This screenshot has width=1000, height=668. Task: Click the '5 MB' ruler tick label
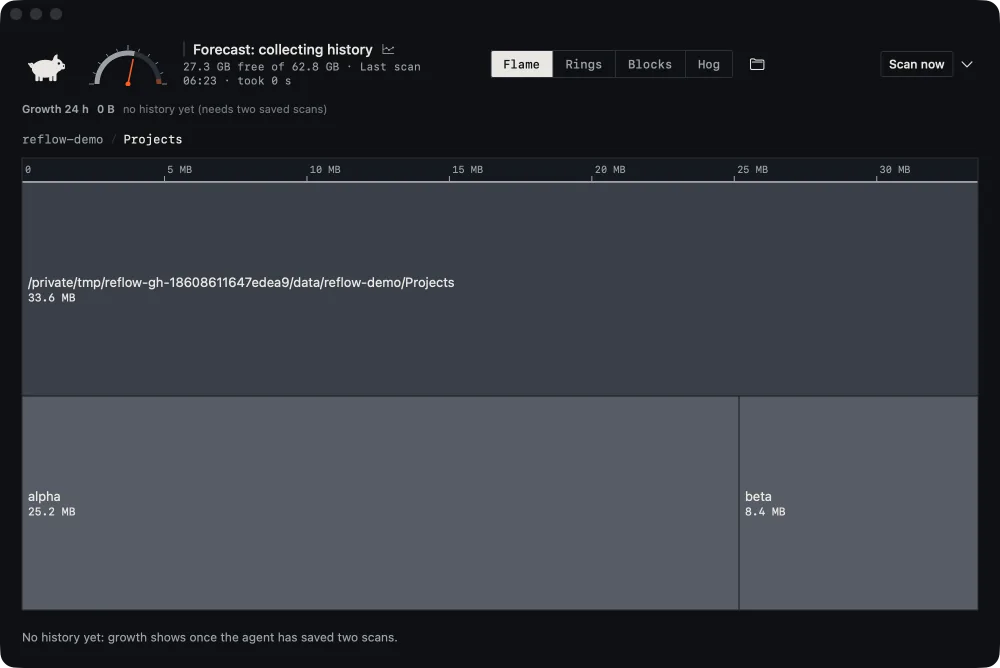[x=180, y=170]
